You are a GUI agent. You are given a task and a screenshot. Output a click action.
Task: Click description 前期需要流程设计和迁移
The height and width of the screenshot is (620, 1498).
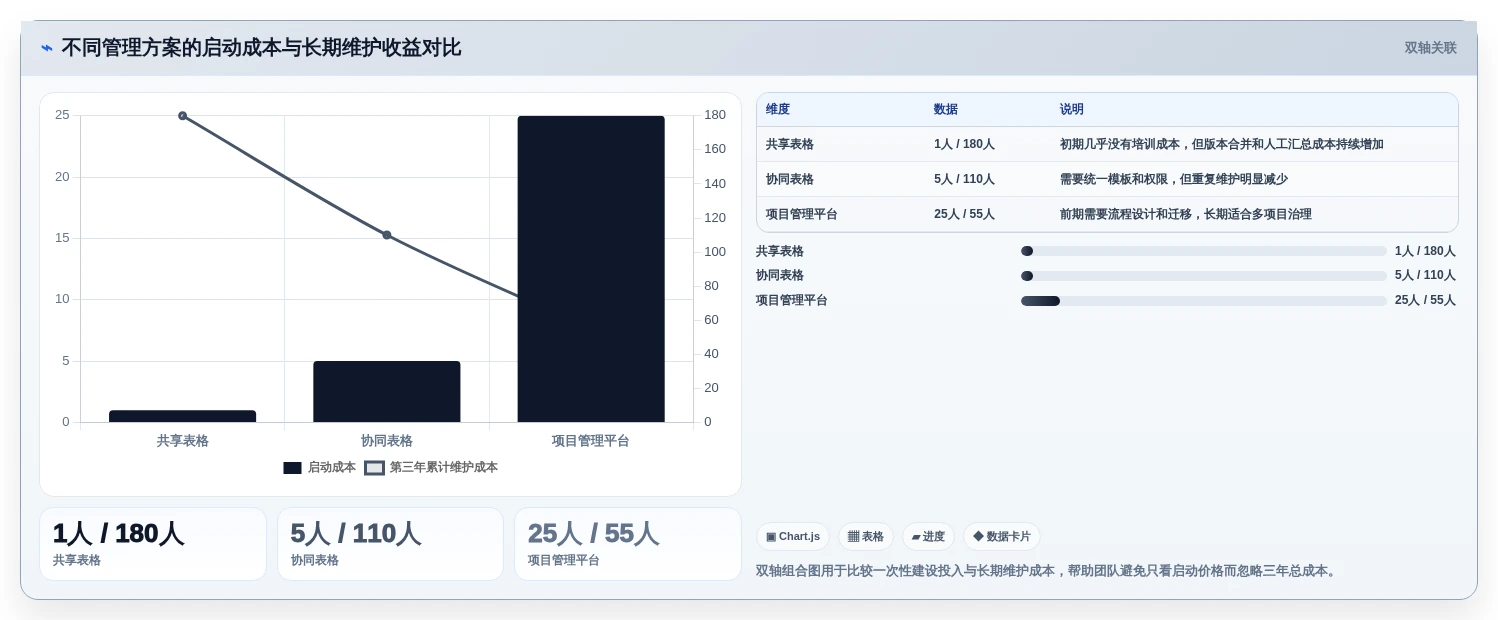[x=1186, y=214]
